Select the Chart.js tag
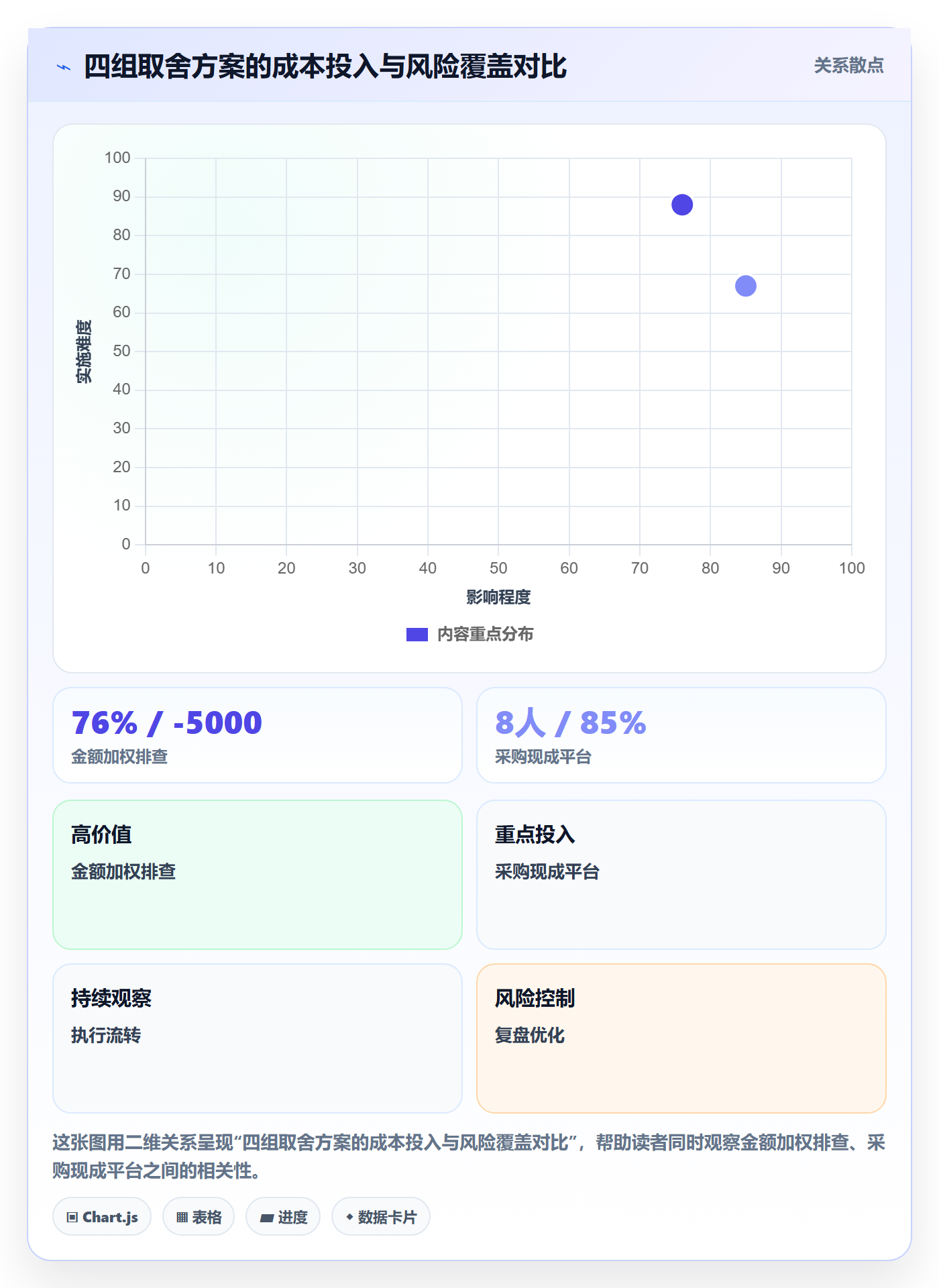The width and height of the screenshot is (939, 1288). coord(102,1216)
